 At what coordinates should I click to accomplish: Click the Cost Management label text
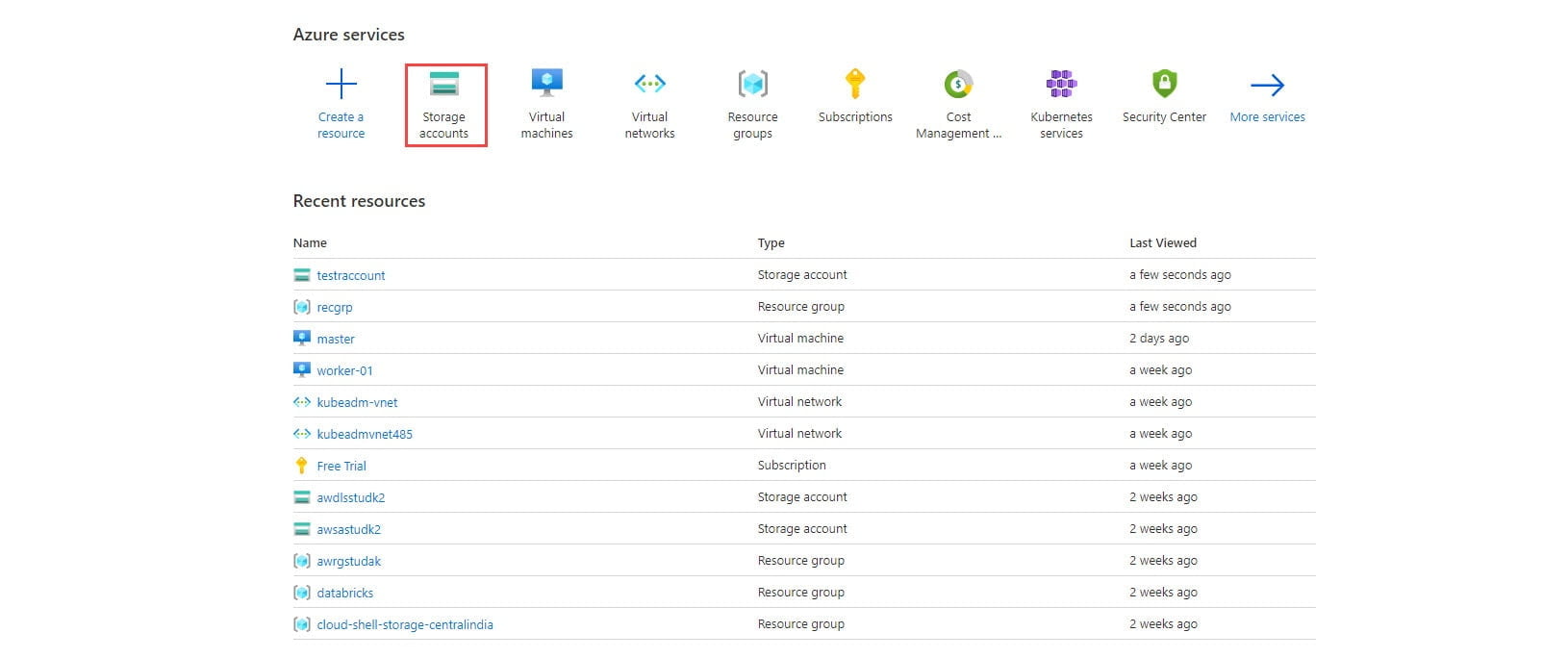coord(958,125)
